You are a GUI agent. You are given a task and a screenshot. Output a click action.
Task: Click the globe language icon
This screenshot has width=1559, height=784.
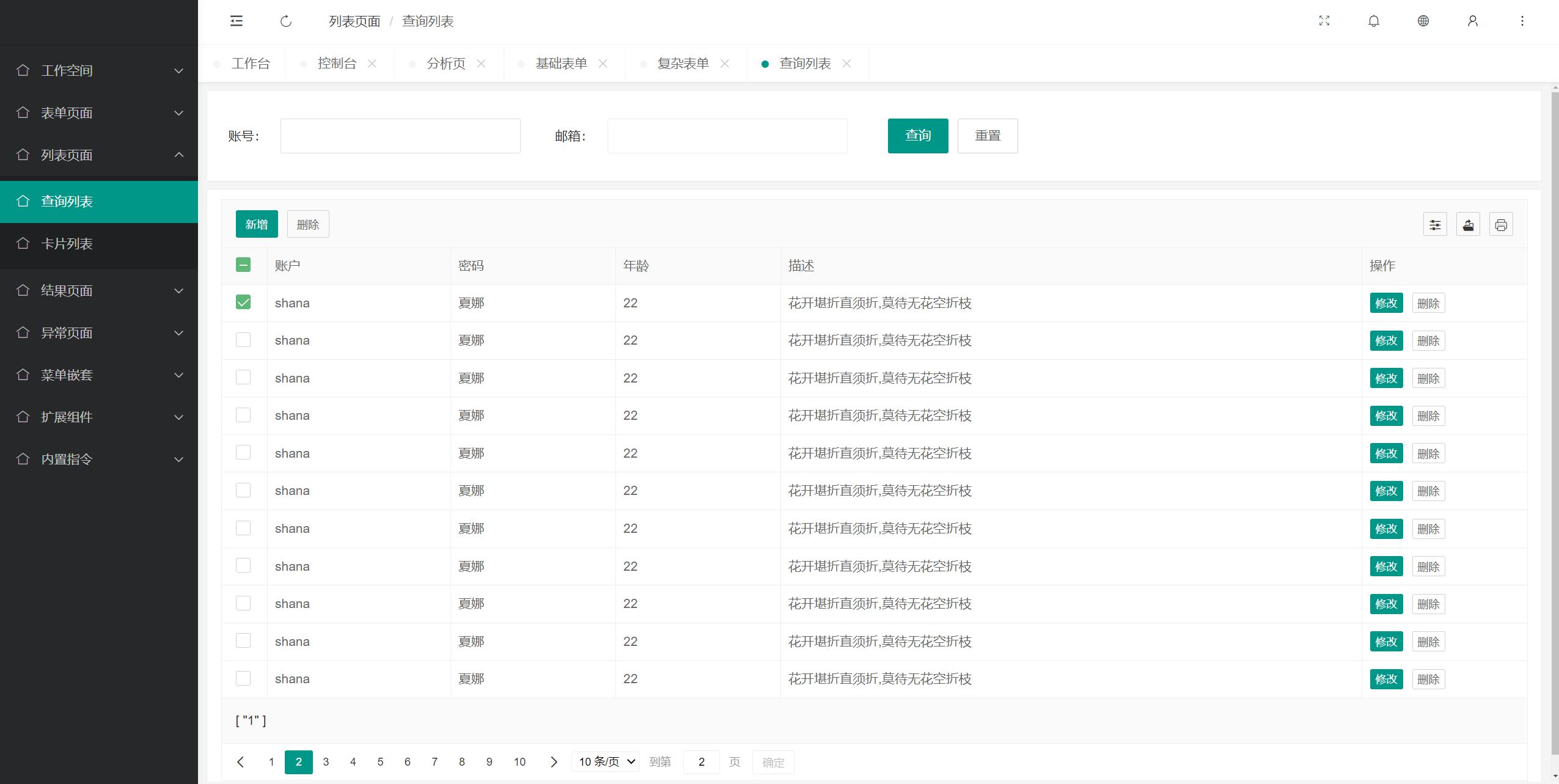(x=1423, y=21)
